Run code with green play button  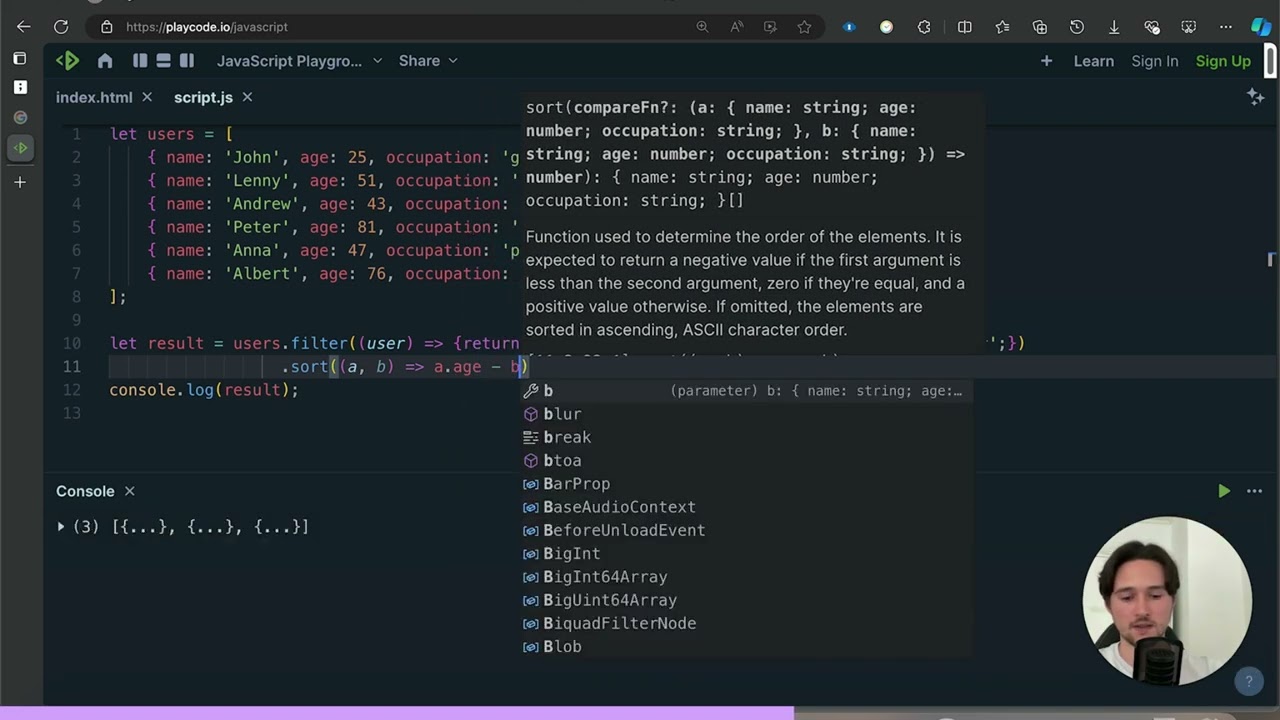1224,491
